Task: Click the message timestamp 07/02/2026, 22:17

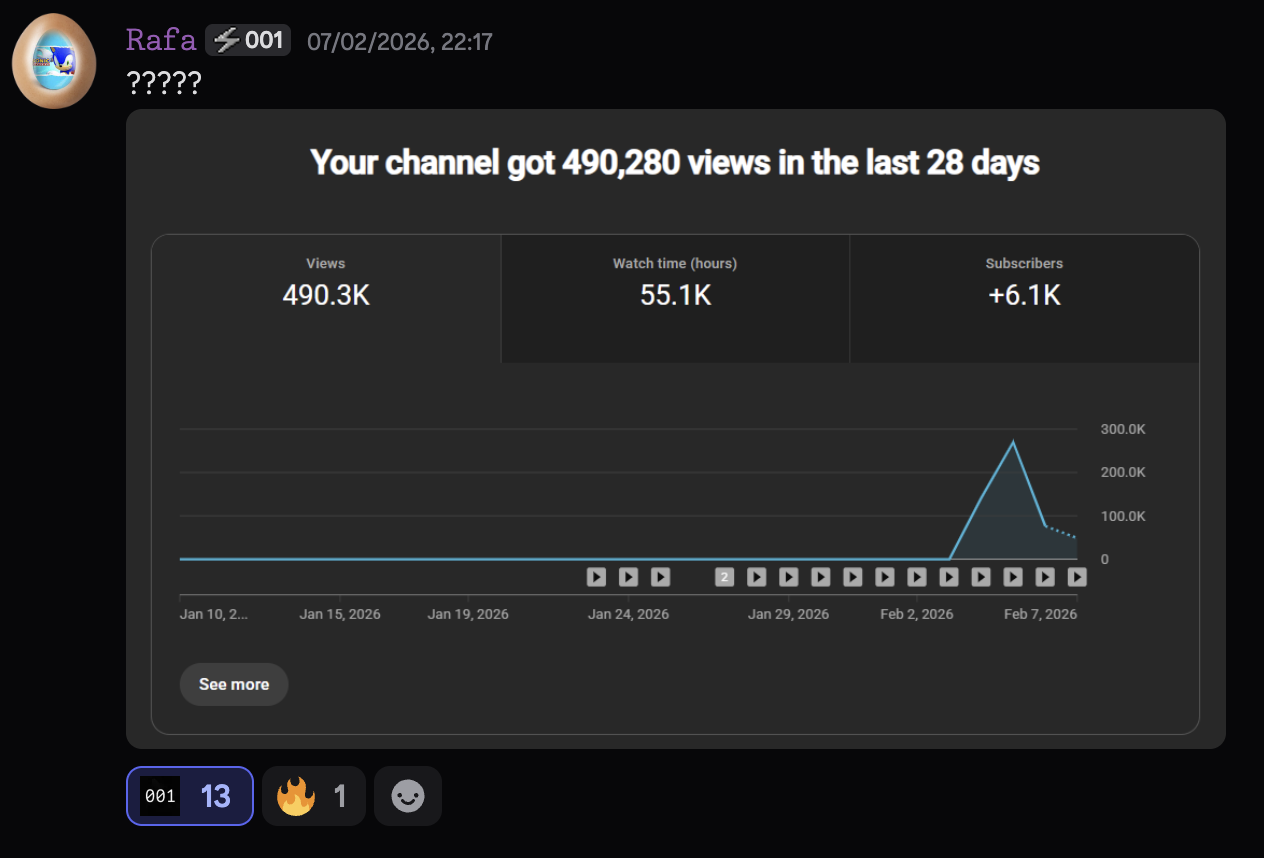Action: pos(399,41)
